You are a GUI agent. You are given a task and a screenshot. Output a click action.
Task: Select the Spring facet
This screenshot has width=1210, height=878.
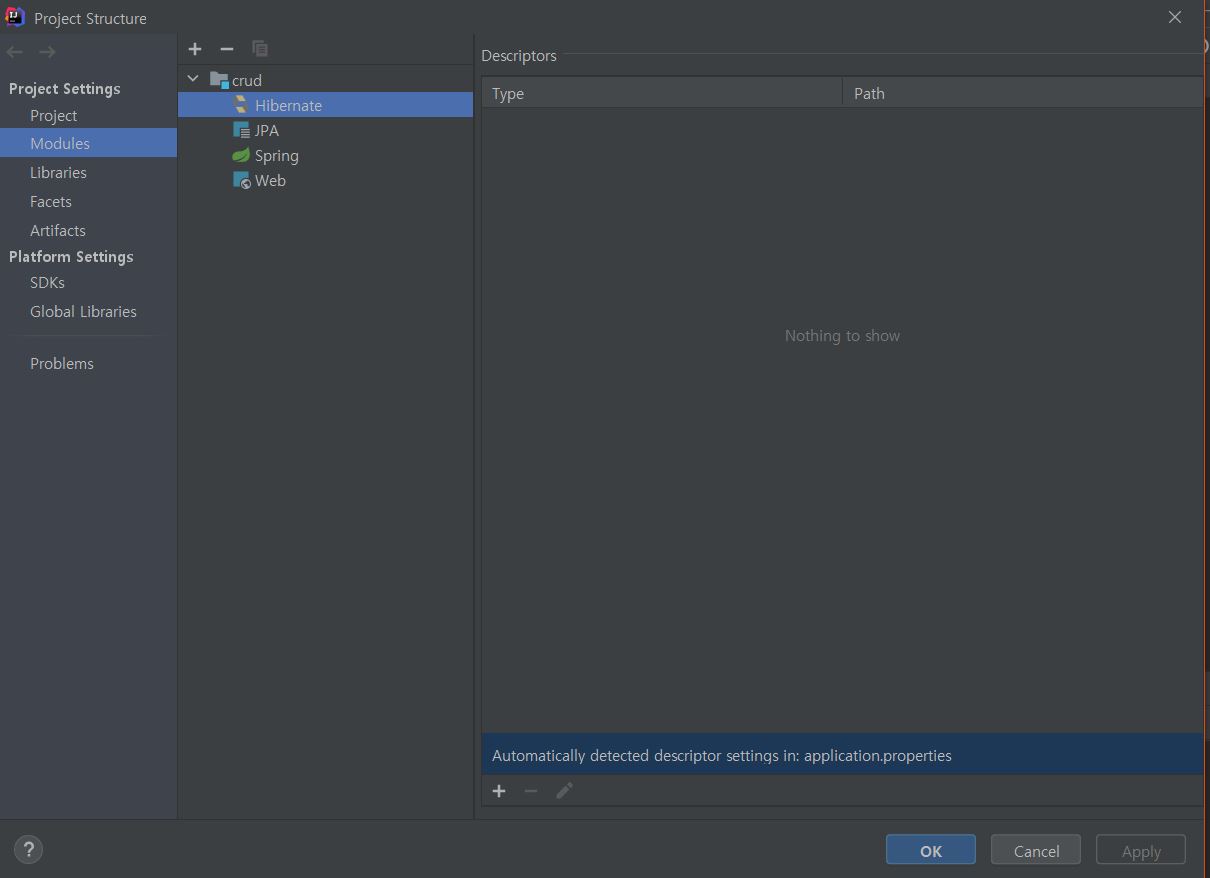[325, 155]
